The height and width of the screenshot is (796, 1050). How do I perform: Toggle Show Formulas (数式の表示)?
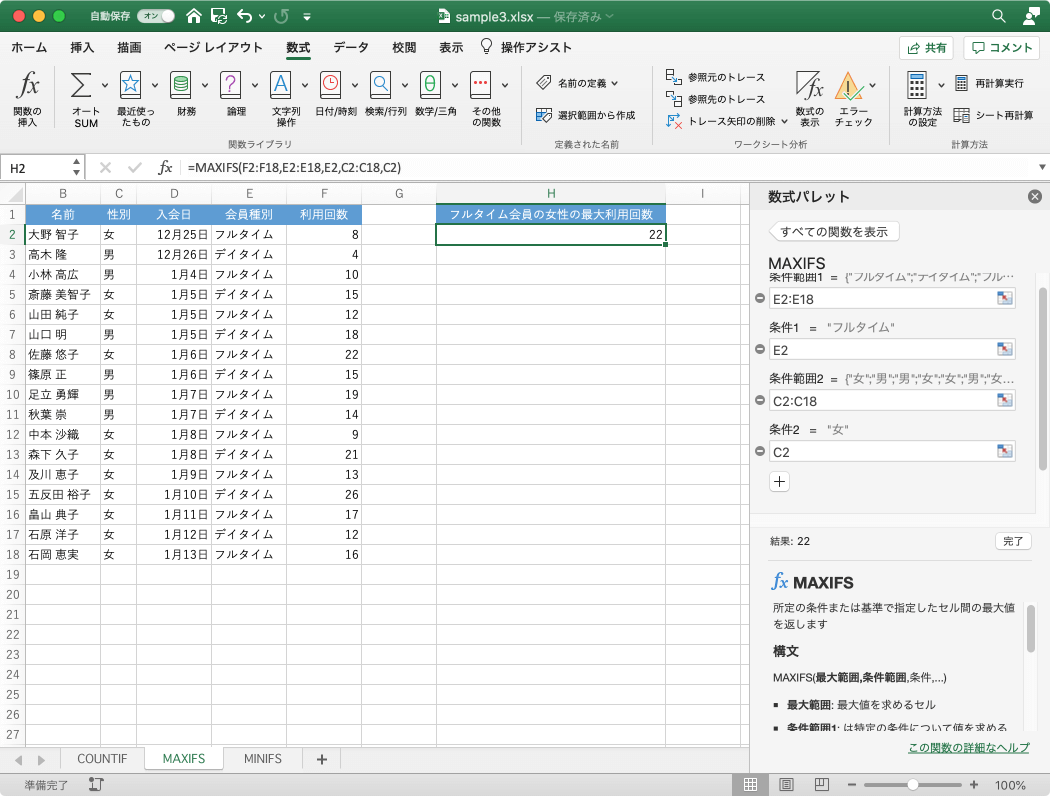pyautogui.click(x=810, y=98)
